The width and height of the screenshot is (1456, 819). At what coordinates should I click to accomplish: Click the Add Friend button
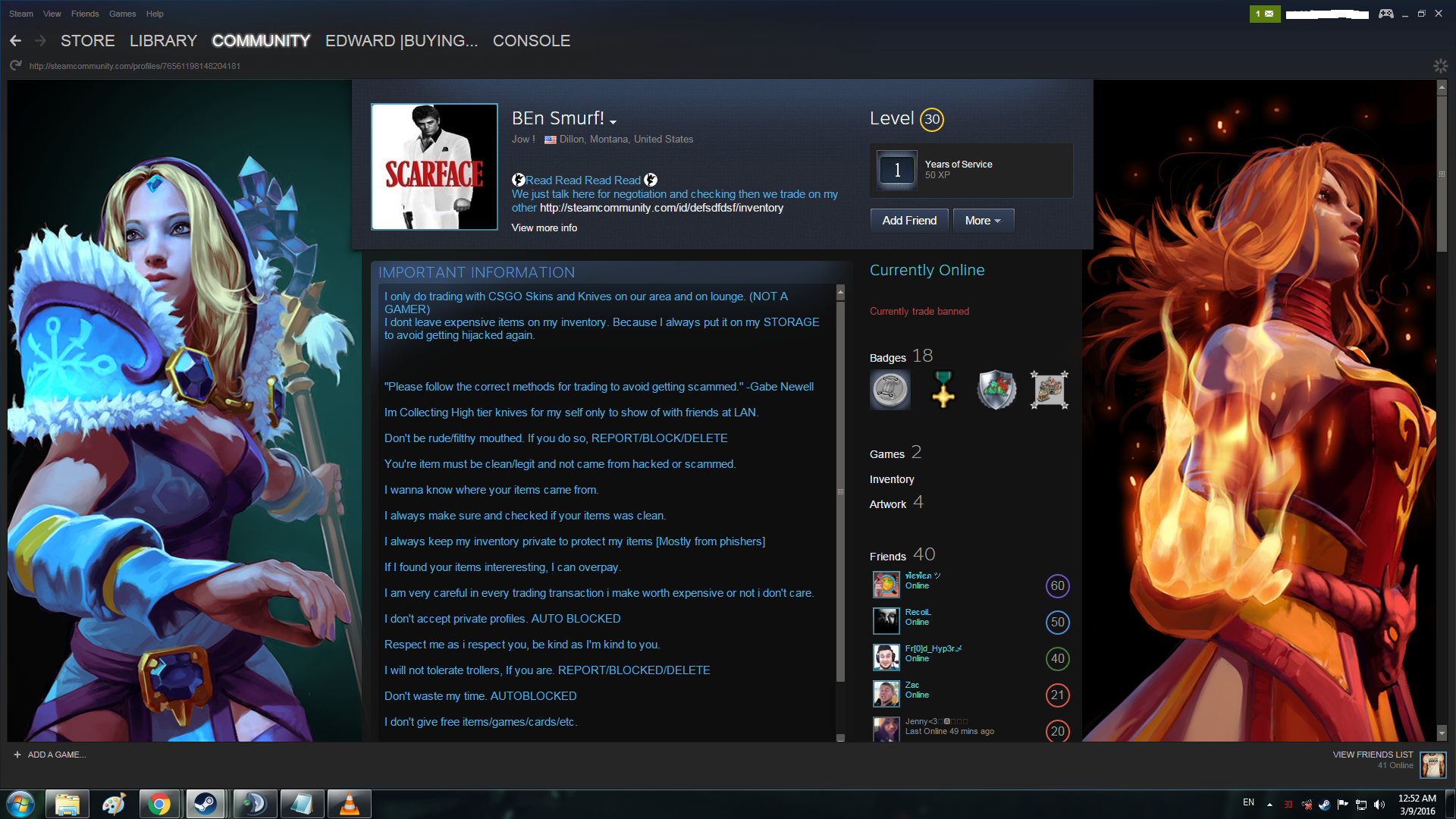click(909, 221)
